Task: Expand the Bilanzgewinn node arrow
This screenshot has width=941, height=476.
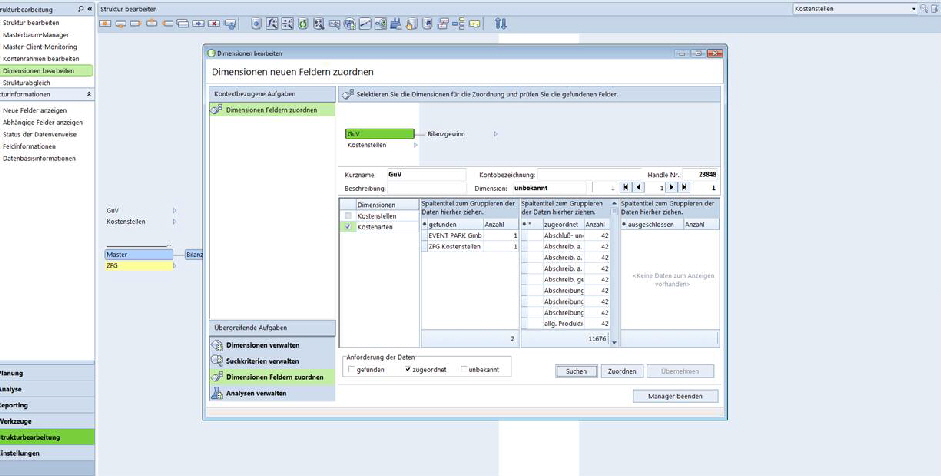Action: point(496,134)
